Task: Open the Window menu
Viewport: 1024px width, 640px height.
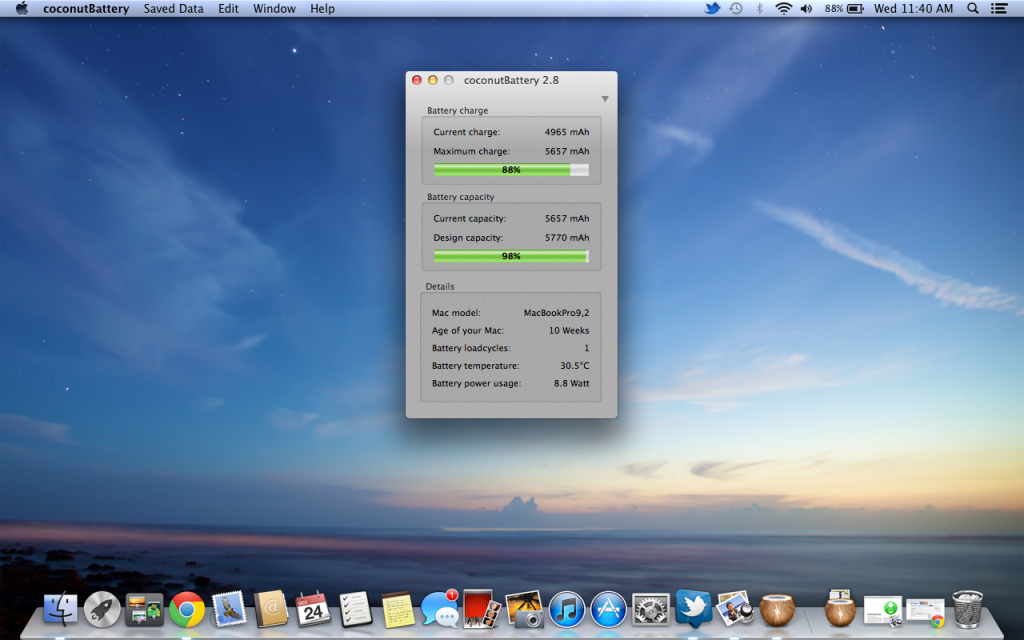Action: [x=274, y=8]
